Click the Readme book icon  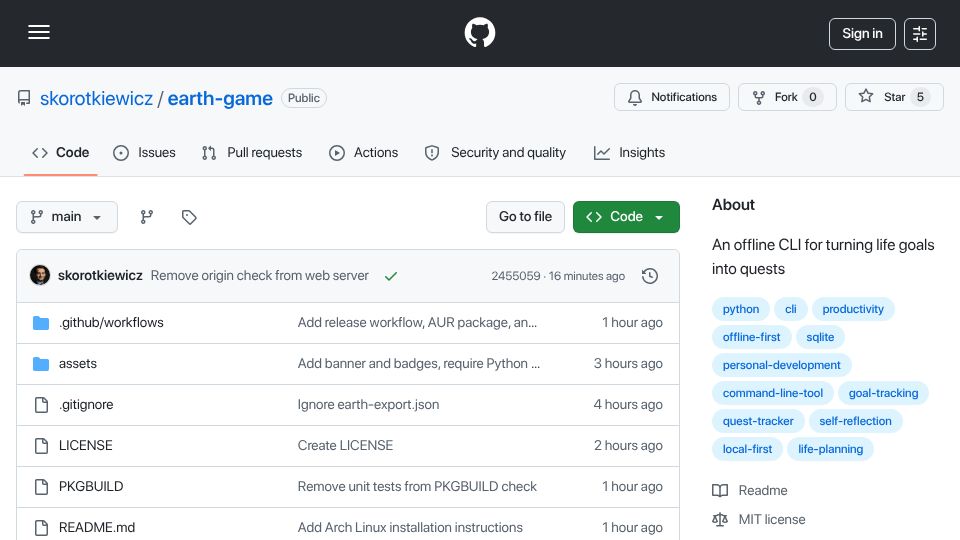720,490
